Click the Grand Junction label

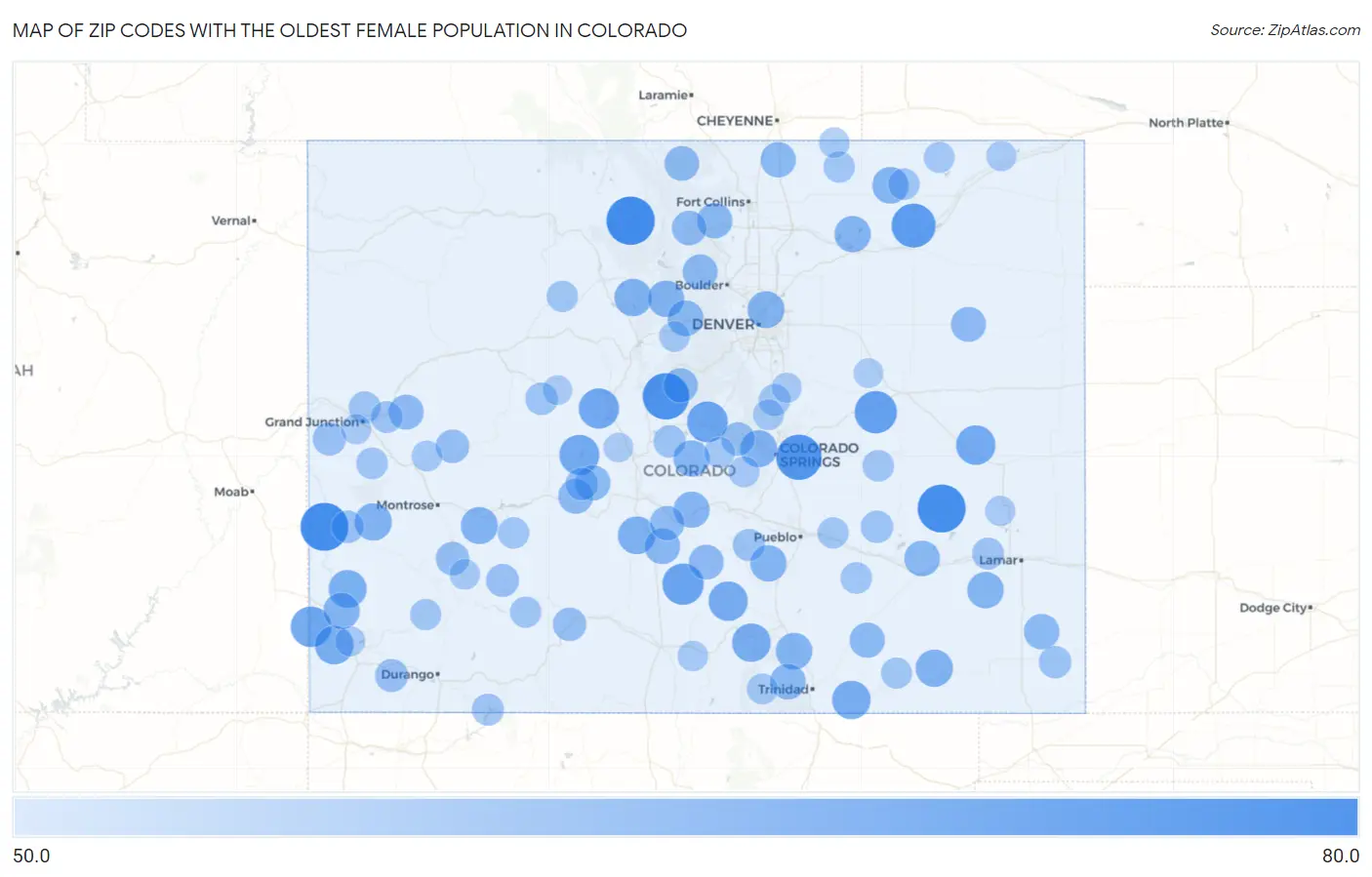(314, 421)
